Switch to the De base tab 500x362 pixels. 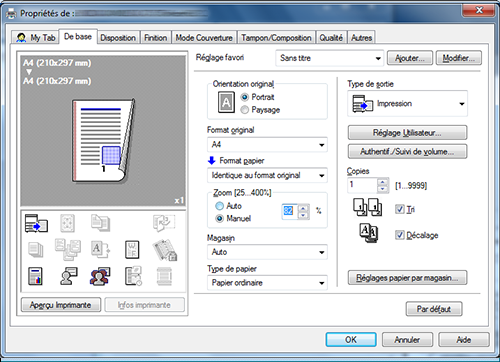click(x=78, y=36)
